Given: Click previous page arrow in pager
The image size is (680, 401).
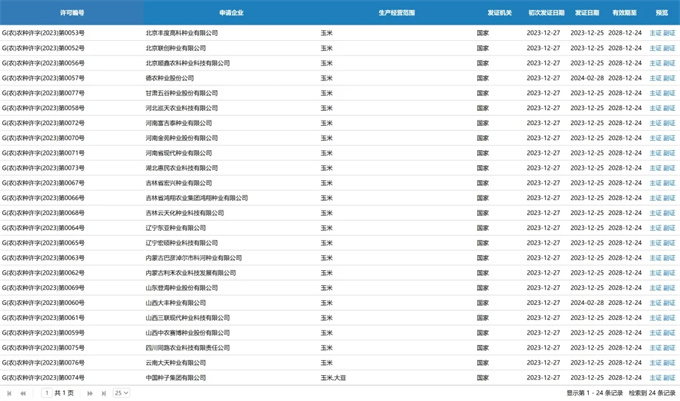Looking at the screenshot, I should [22, 393].
